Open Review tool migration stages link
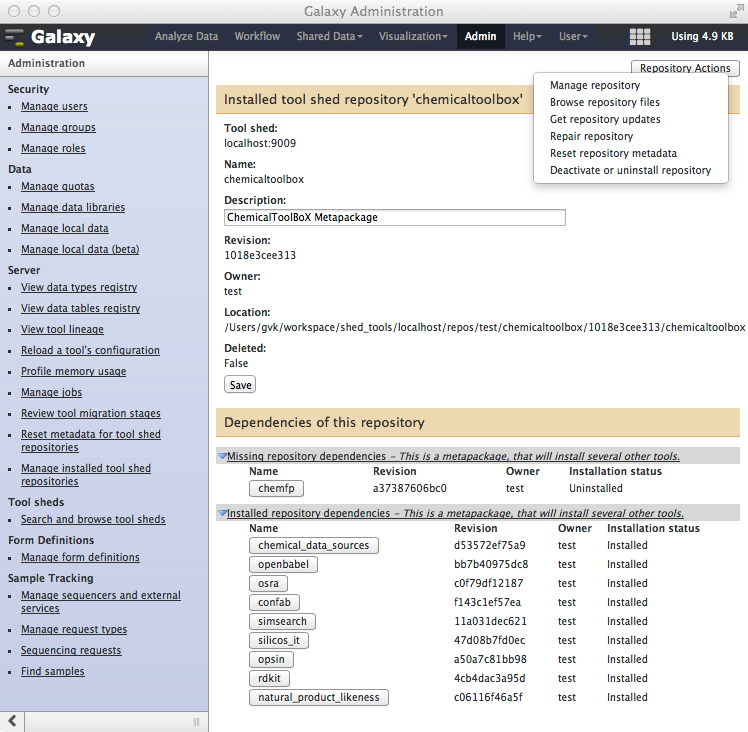Viewport: 748px width, 732px height. (91, 413)
